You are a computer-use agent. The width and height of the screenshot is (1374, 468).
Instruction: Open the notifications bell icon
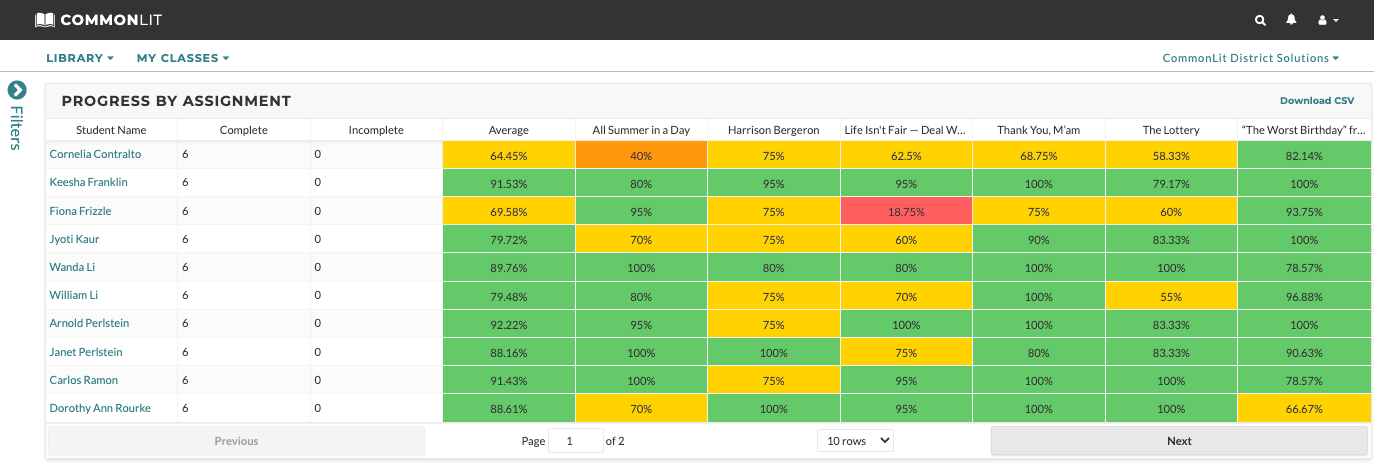pos(1291,20)
